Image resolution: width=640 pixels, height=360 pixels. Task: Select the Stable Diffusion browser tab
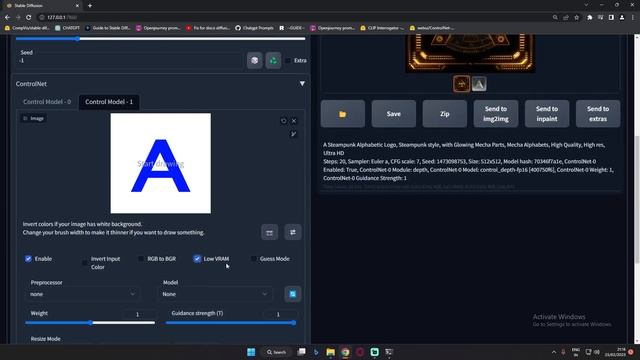(x=42, y=6)
